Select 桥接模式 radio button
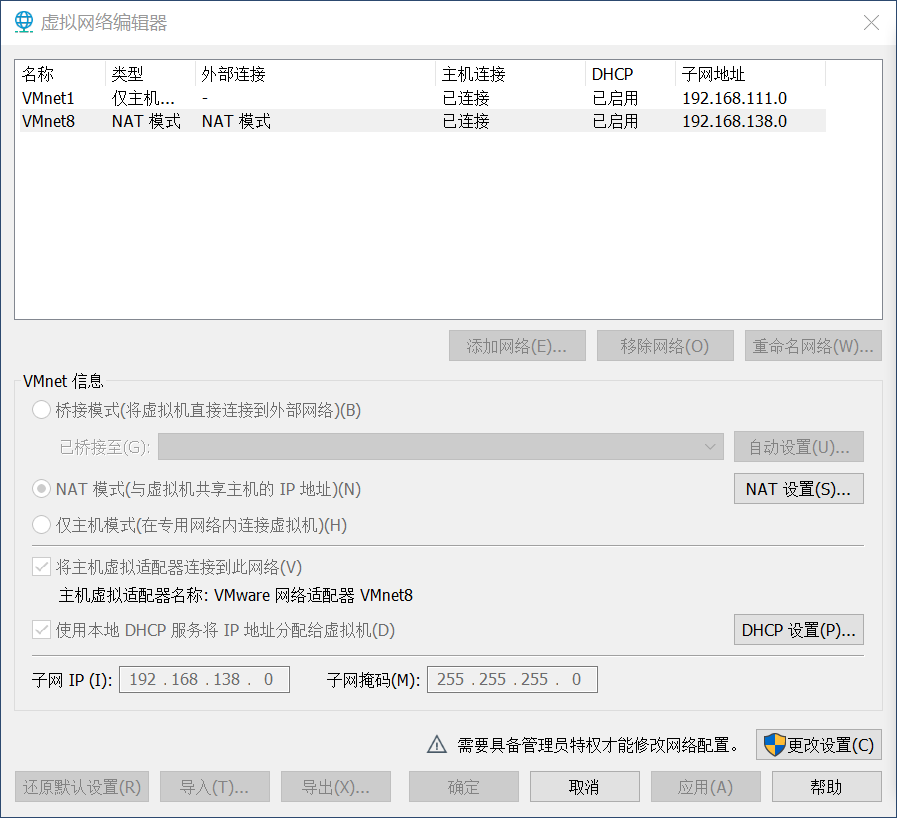 (x=41, y=410)
